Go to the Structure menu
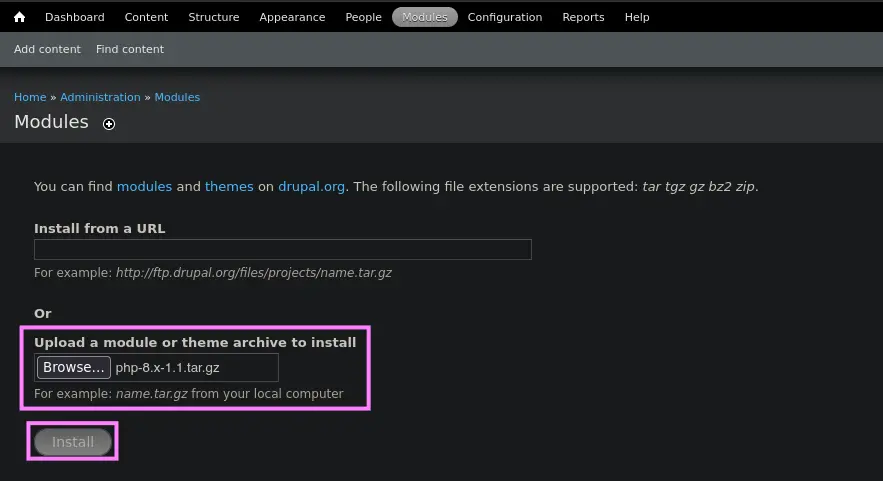Viewport: 883px width, 481px height. coord(214,17)
